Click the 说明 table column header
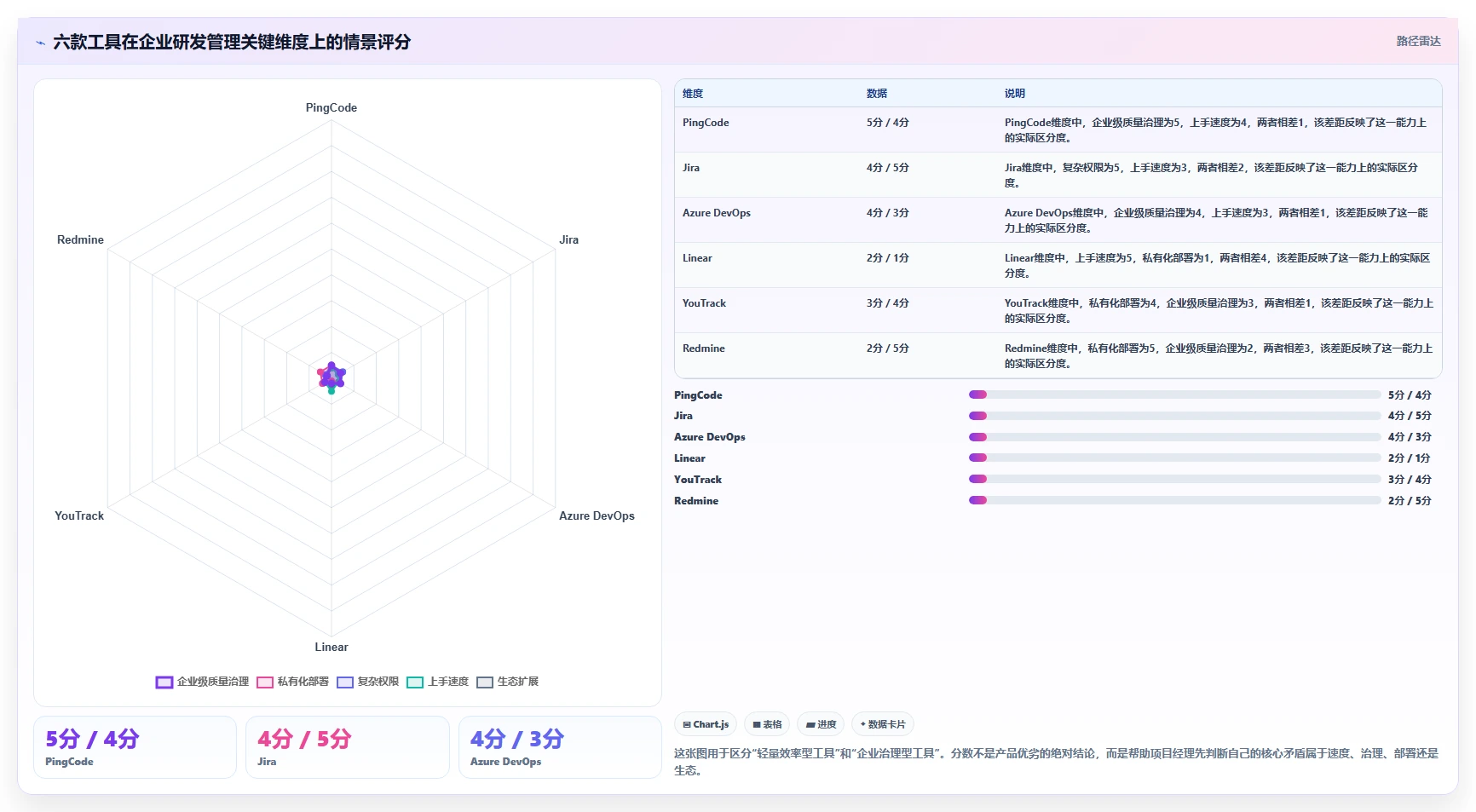Image resolution: width=1476 pixels, height=812 pixels. [x=1015, y=94]
